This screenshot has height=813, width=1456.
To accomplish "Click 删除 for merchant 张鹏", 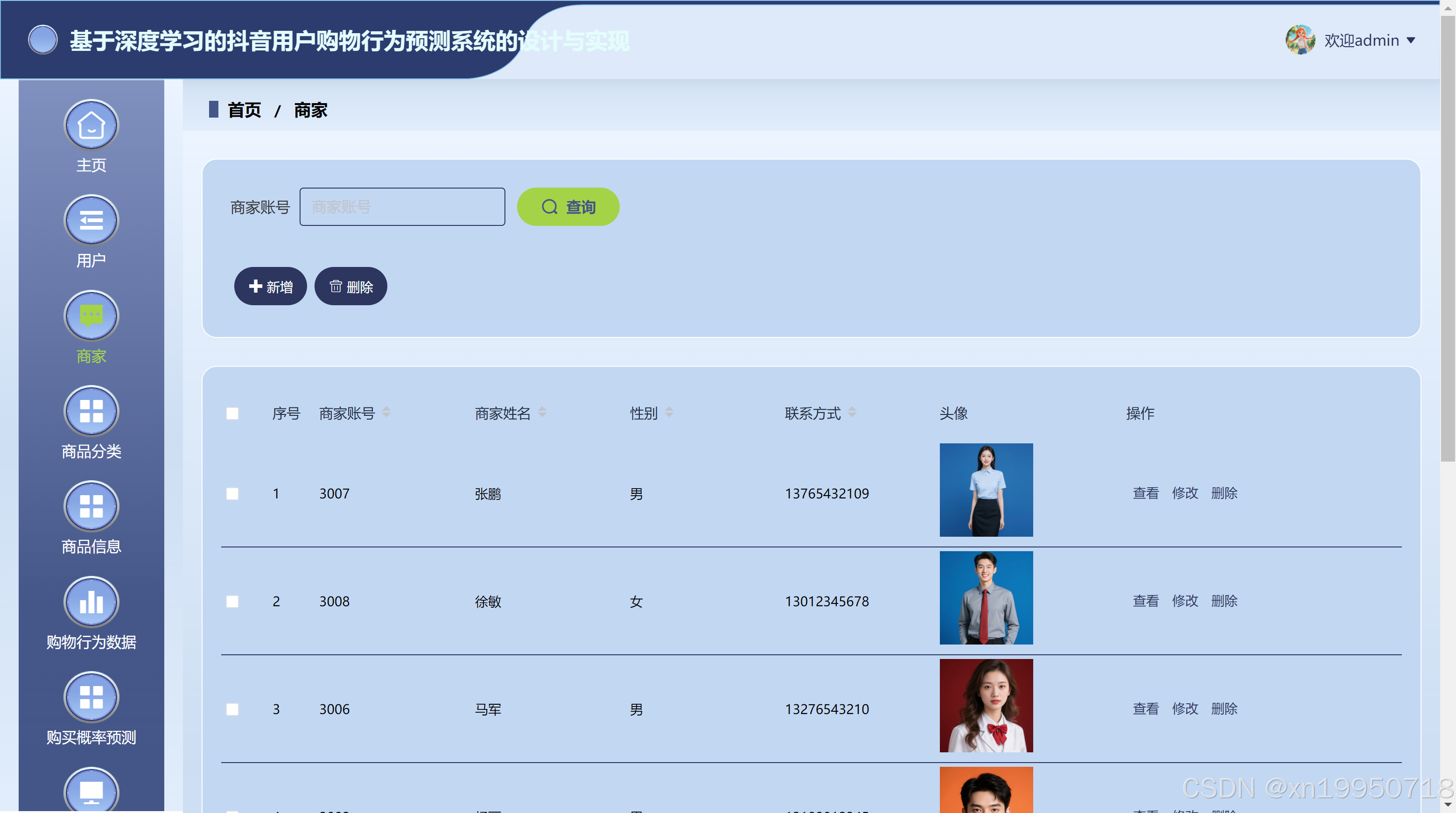I will [x=1224, y=493].
